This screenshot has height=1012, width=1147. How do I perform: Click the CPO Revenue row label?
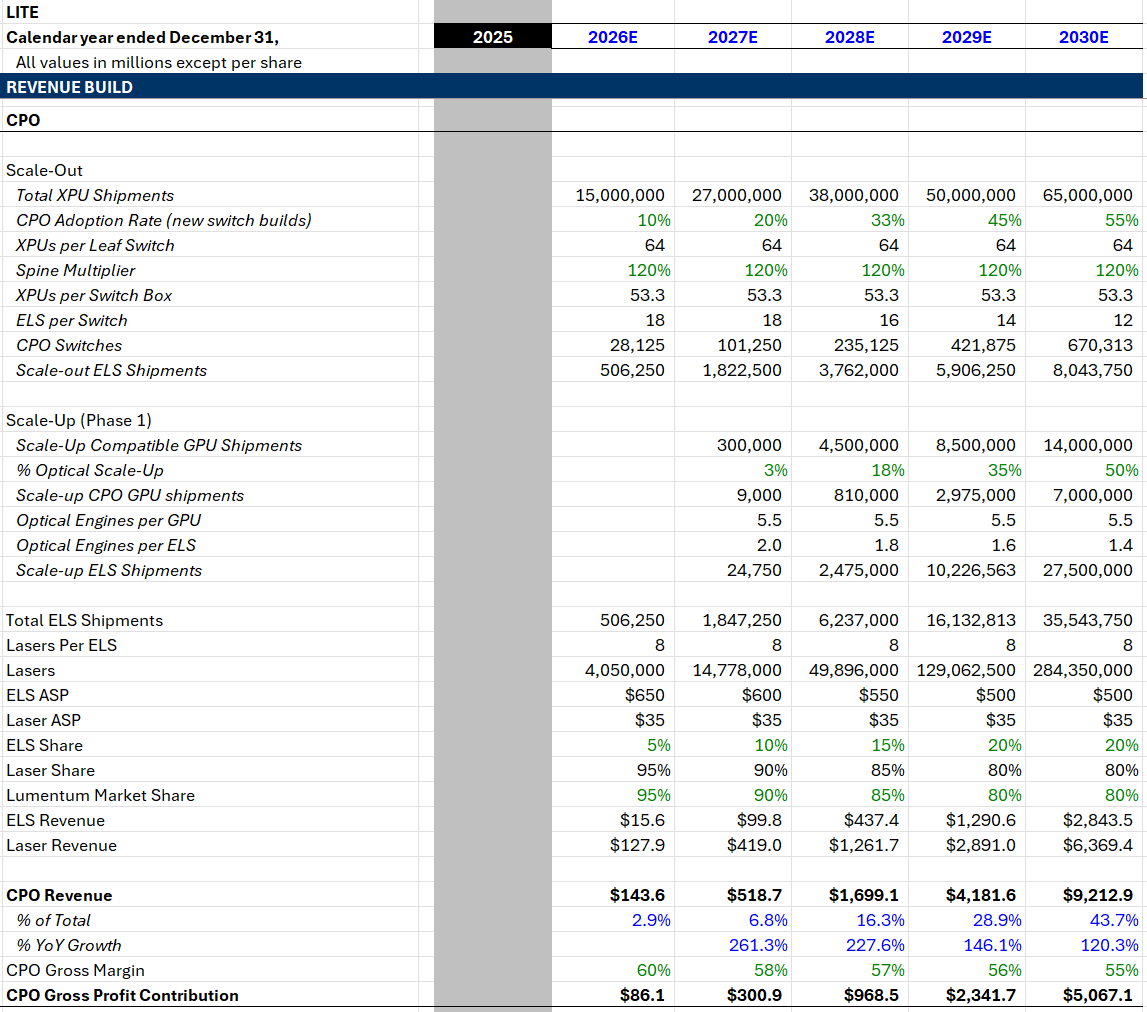tap(59, 896)
